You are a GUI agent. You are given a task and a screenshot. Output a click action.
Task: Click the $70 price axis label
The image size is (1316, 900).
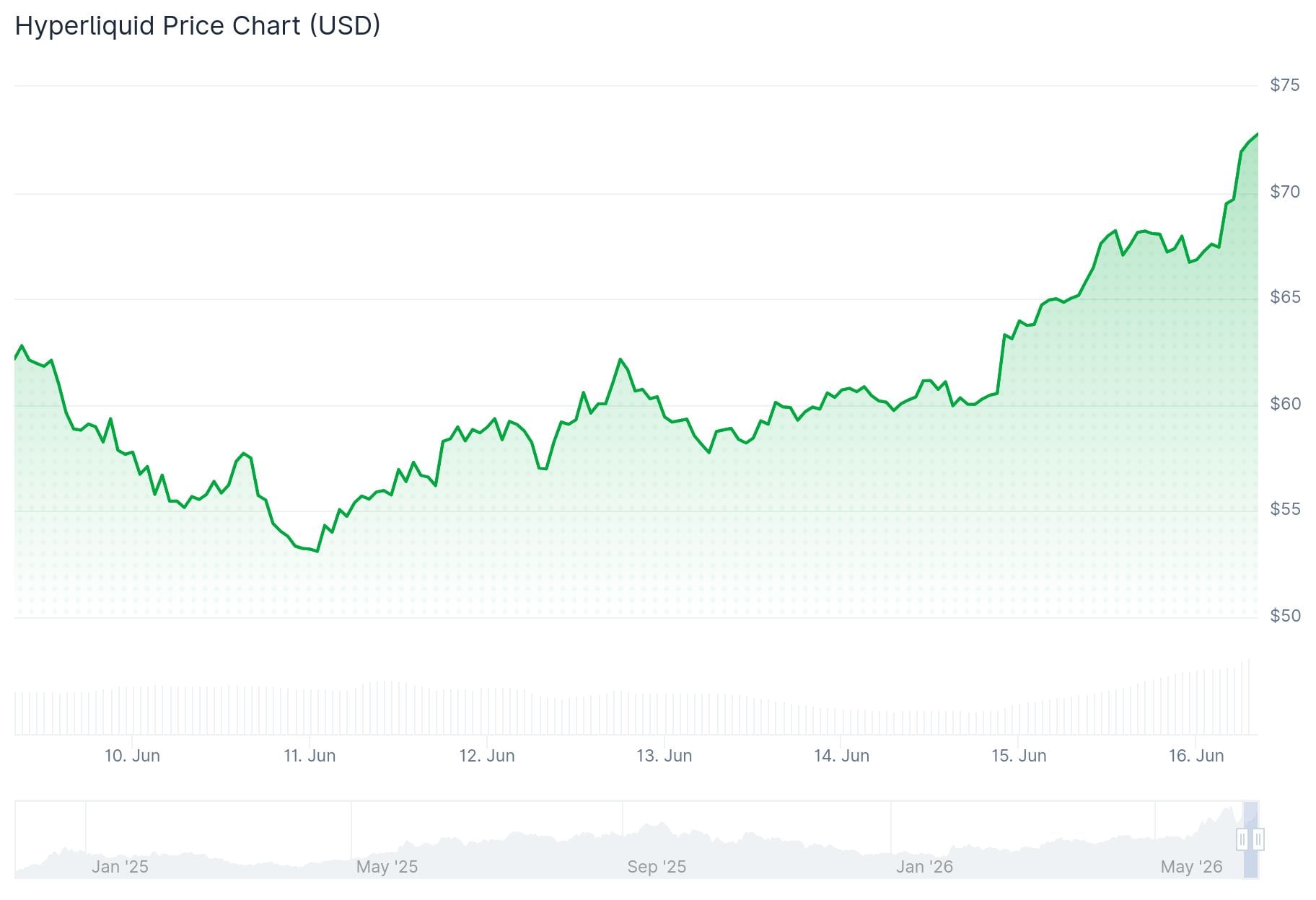[x=1285, y=192]
